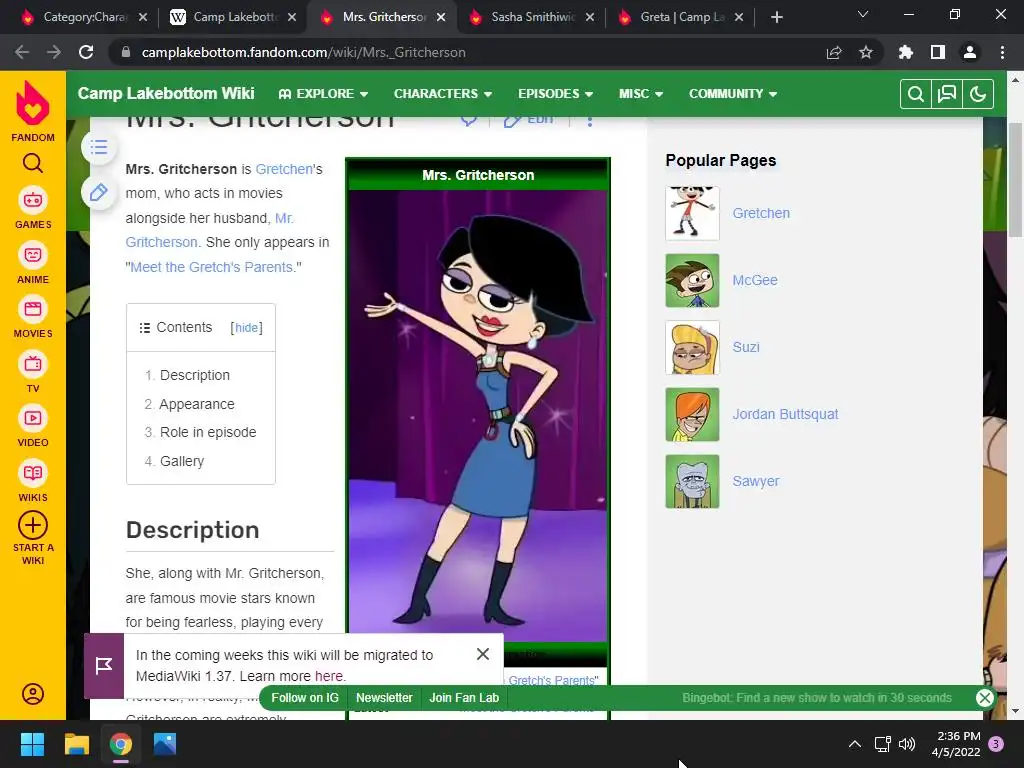Open Windows Start menu
This screenshot has height=768, width=1024.
pyautogui.click(x=32, y=744)
